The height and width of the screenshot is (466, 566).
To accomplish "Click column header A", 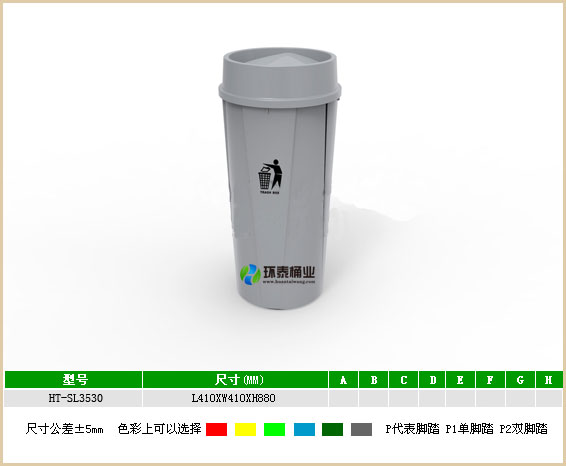I will pyautogui.click(x=343, y=380).
